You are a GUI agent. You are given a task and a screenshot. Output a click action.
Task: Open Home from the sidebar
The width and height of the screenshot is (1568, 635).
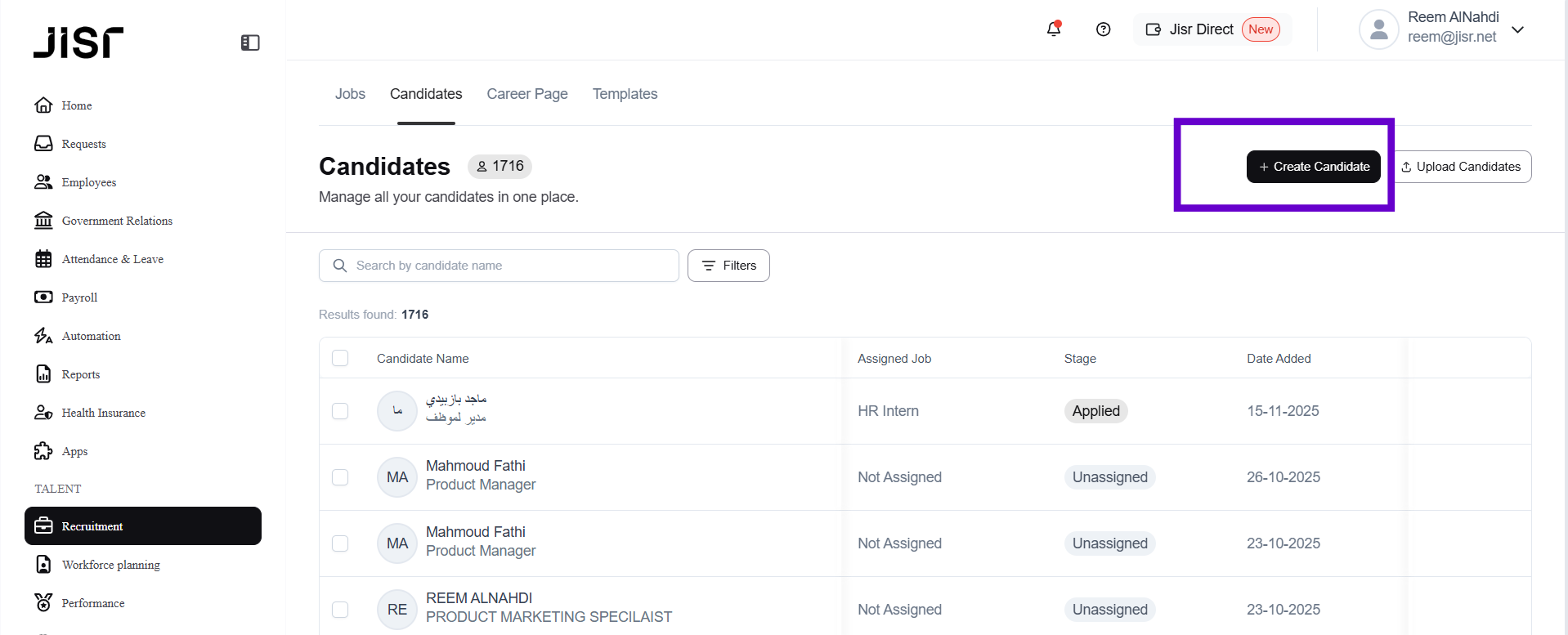pyautogui.click(x=76, y=105)
